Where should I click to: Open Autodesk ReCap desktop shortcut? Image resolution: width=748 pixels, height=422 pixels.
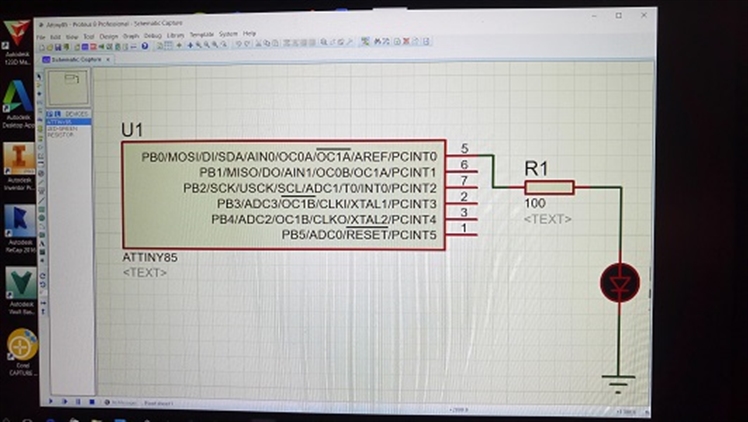(20, 229)
